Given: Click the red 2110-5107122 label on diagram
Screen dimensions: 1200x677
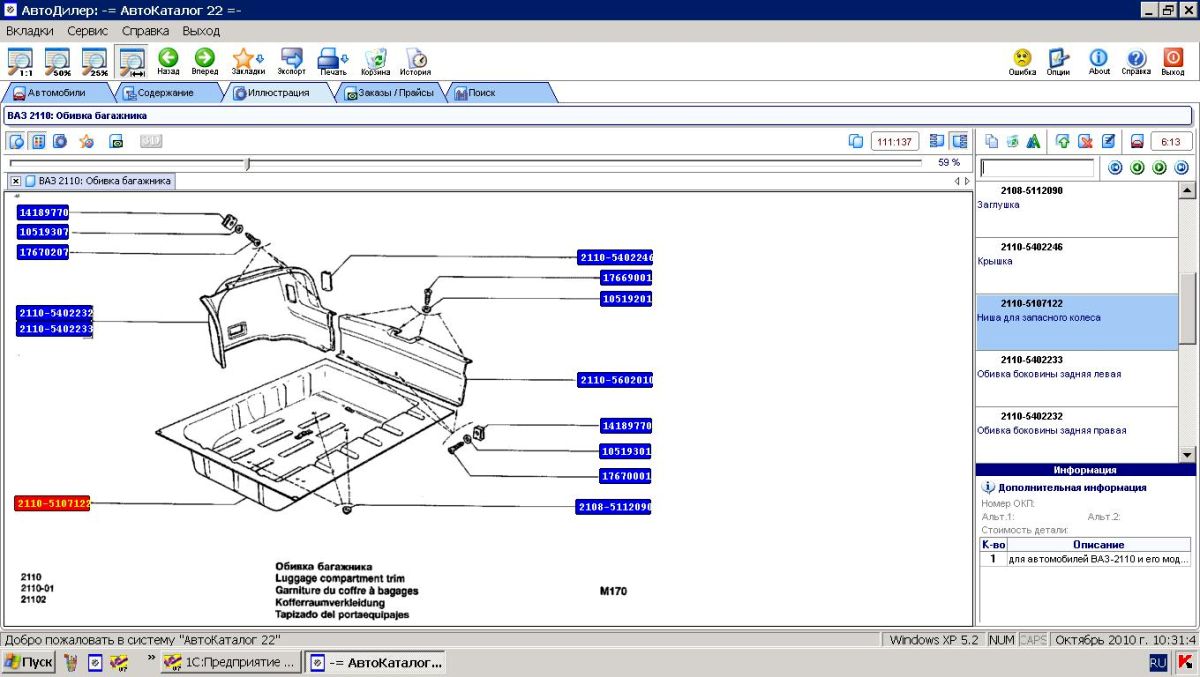Looking at the screenshot, I should (52, 504).
